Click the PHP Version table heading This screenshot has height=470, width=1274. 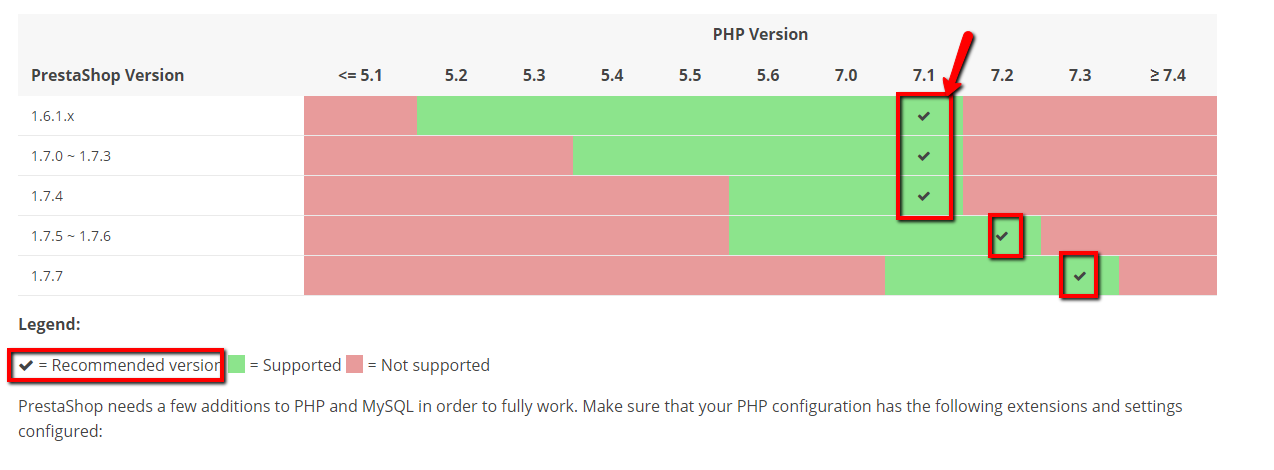760,34
